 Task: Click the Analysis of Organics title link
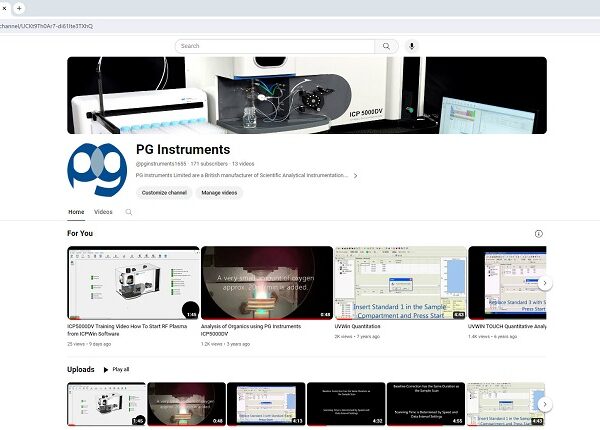click(251, 330)
